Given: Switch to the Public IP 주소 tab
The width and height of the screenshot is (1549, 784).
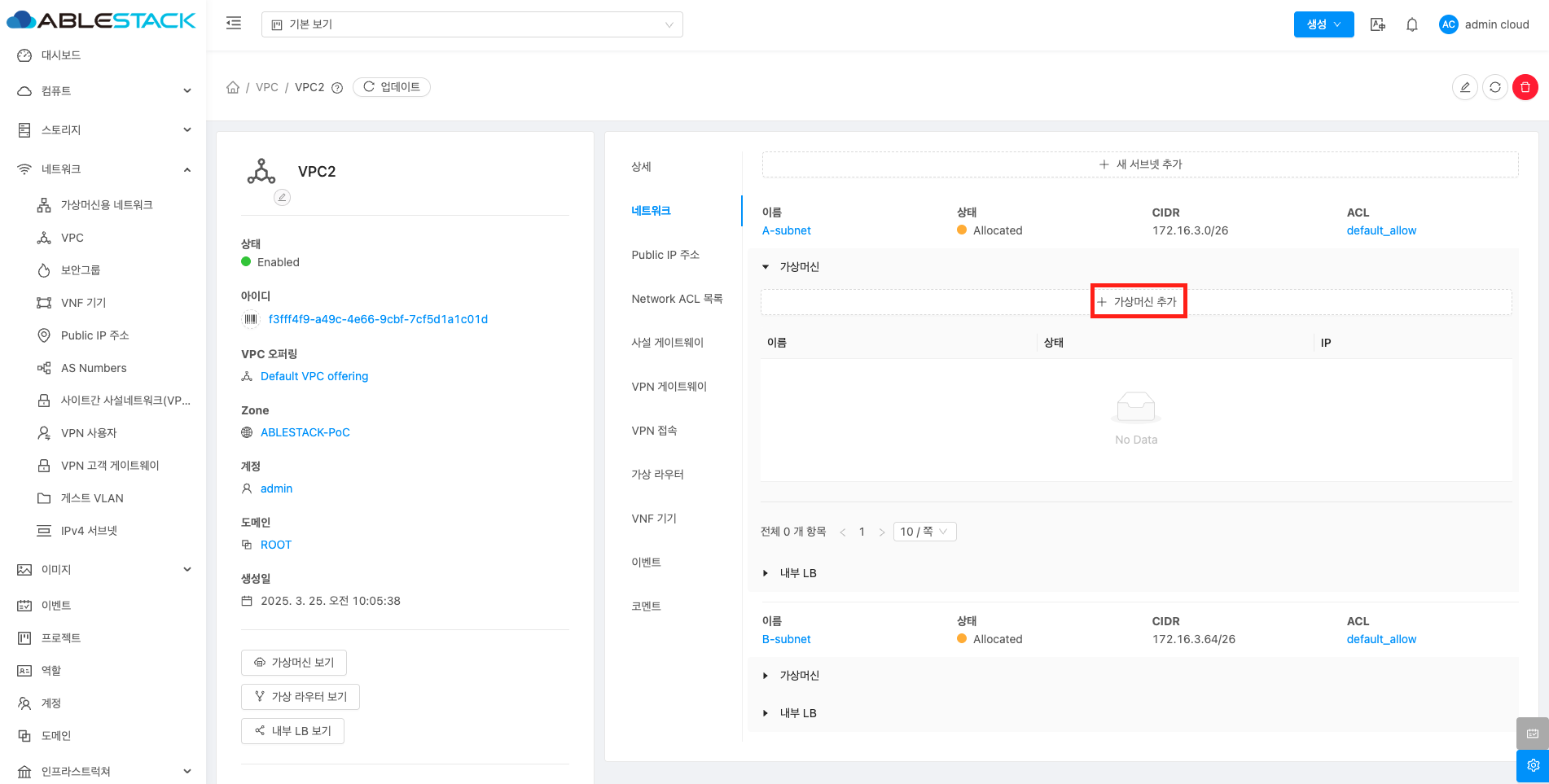Looking at the screenshot, I should pos(665,255).
